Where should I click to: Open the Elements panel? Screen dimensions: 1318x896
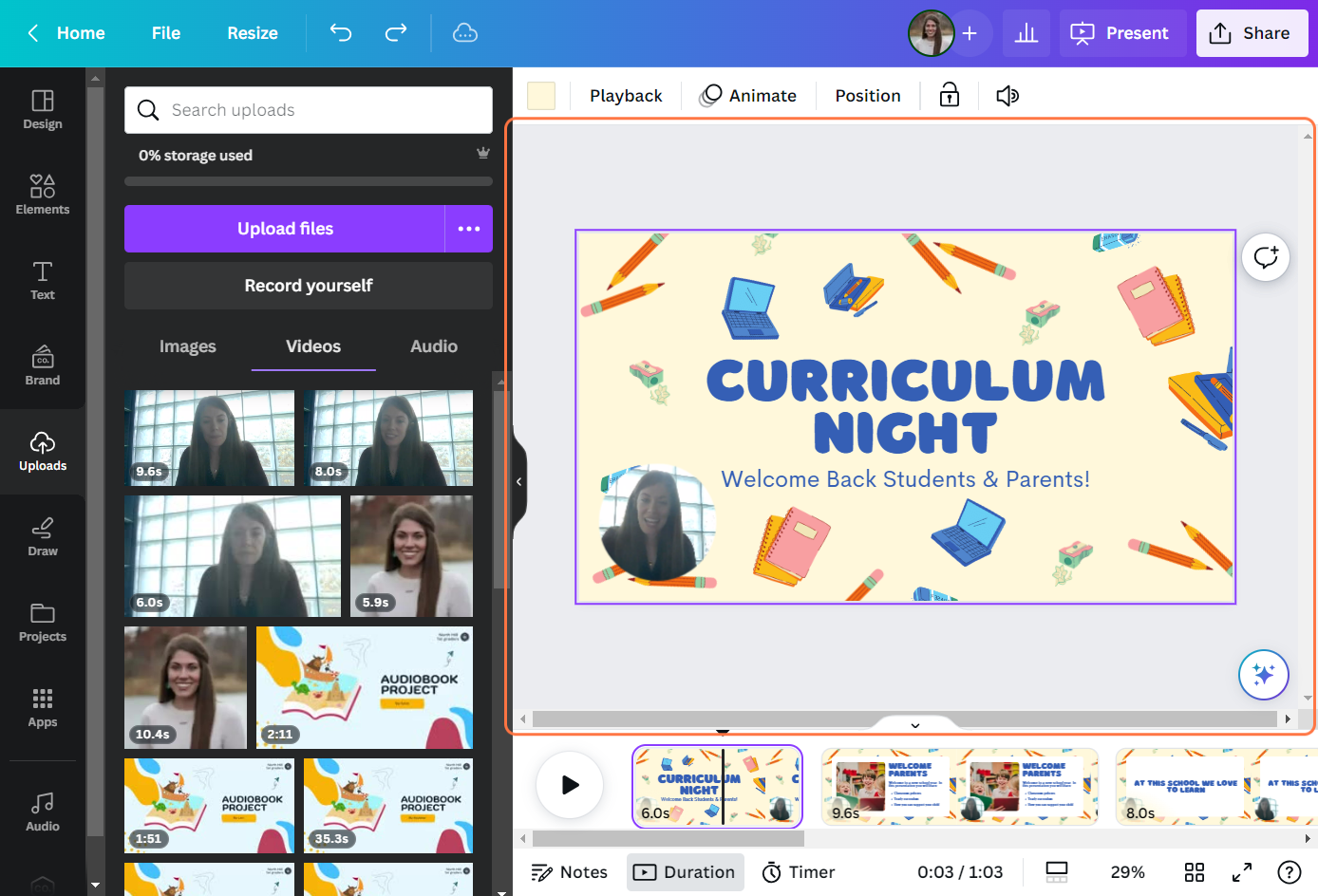43,196
